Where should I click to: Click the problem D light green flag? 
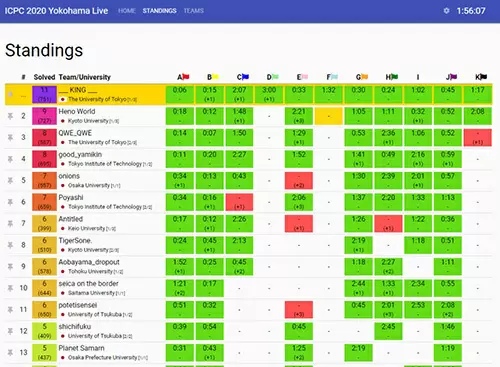pyautogui.click(x=275, y=77)
